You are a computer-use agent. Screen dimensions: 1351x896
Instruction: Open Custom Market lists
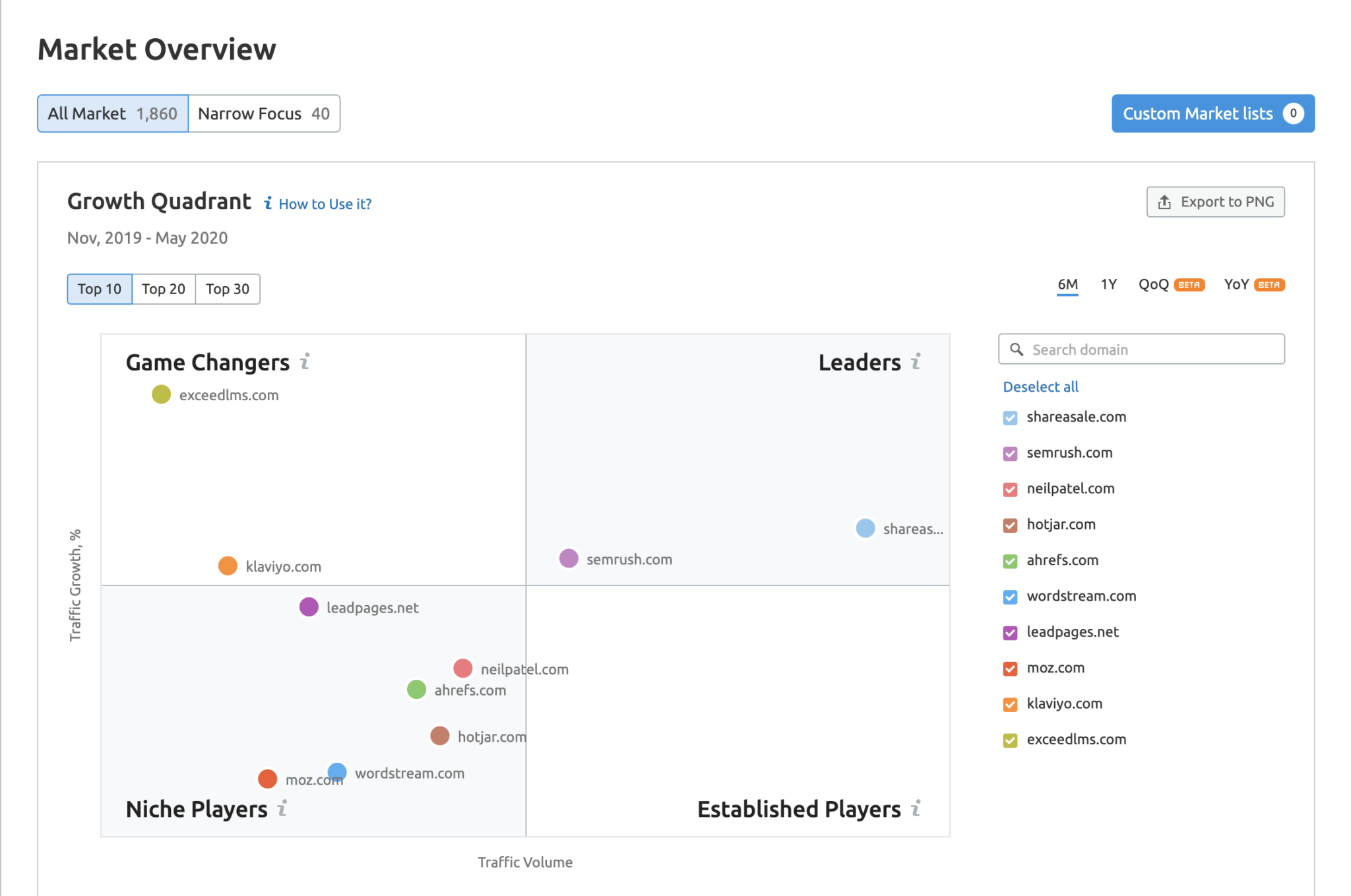[x=1212, y=113]
